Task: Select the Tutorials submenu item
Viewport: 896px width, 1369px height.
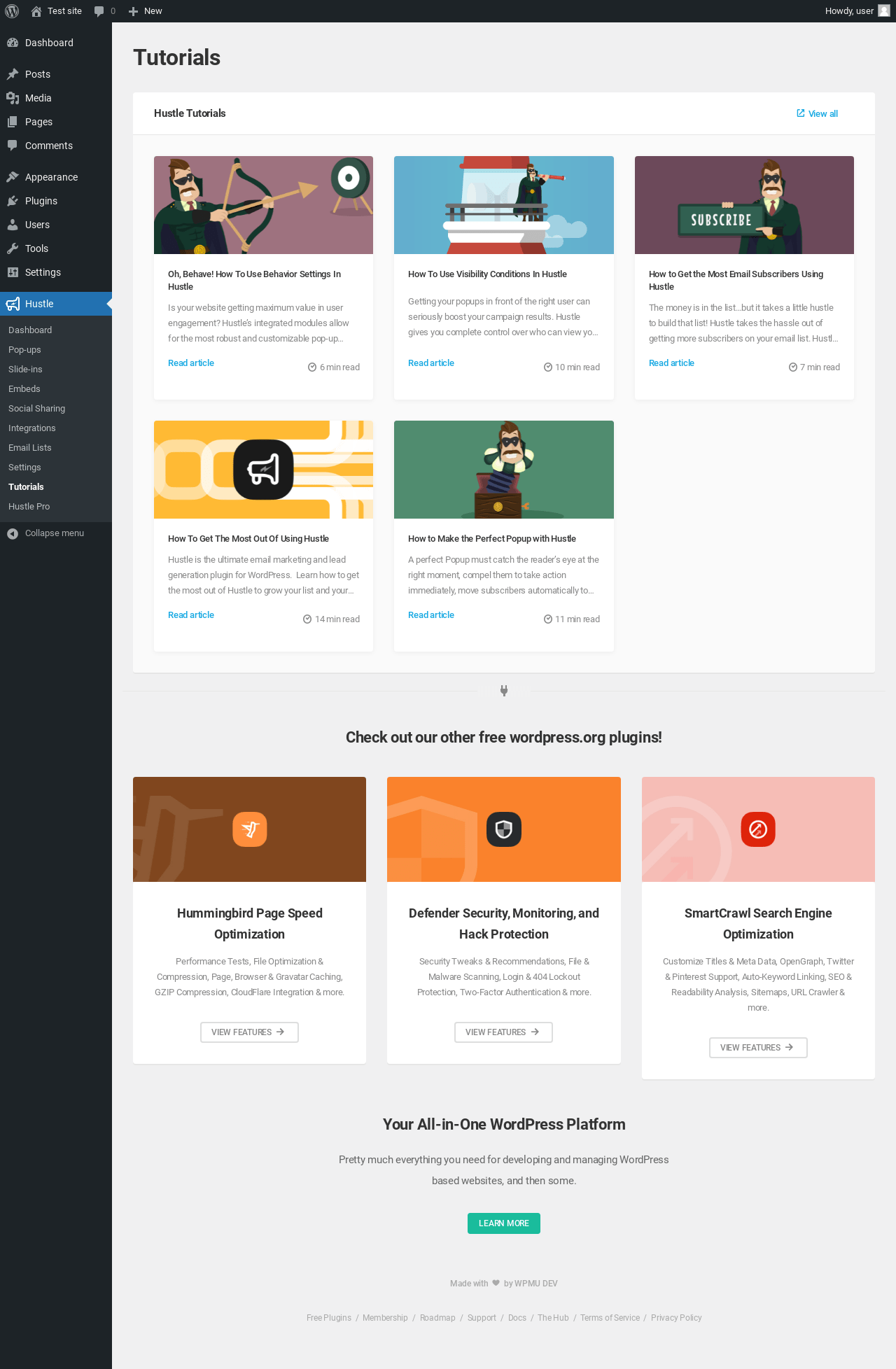Action: [x=26, y=487]
